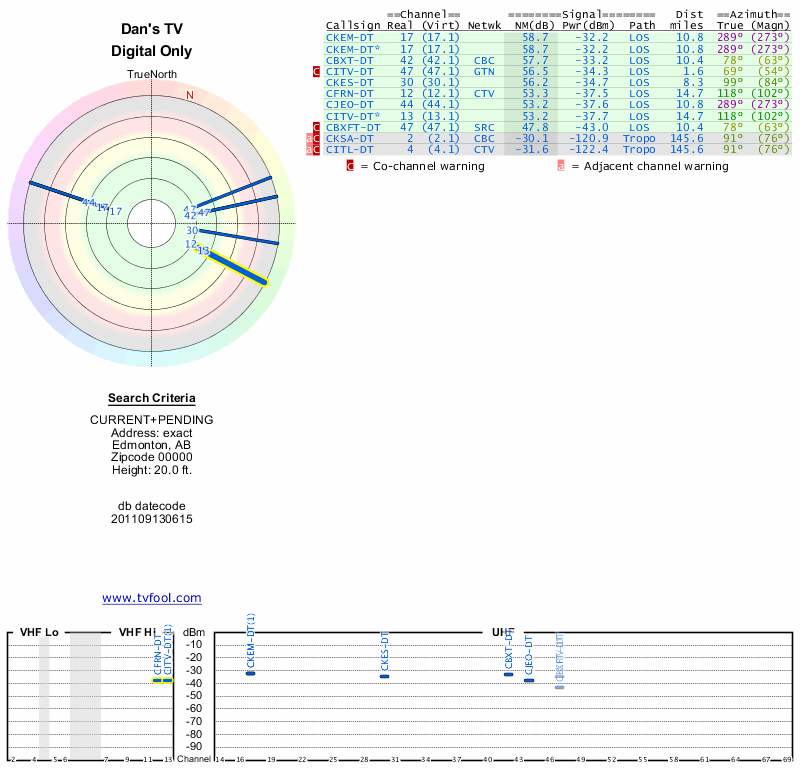Click the co-channel warning icon beside CITL-DT
The image size is (800, 768).
317,149
